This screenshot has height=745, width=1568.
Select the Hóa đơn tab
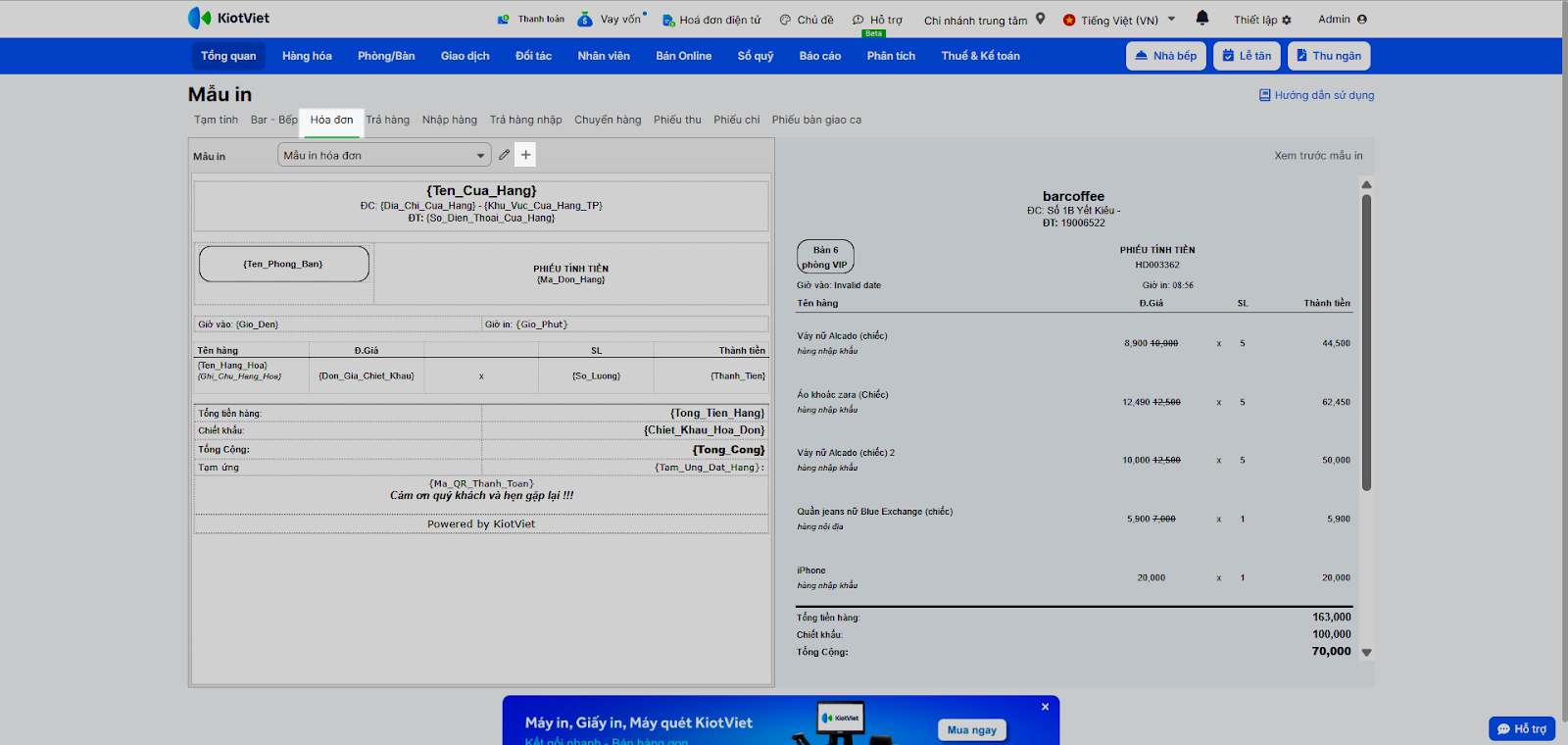pyautogui.click(x=332, y=120)
